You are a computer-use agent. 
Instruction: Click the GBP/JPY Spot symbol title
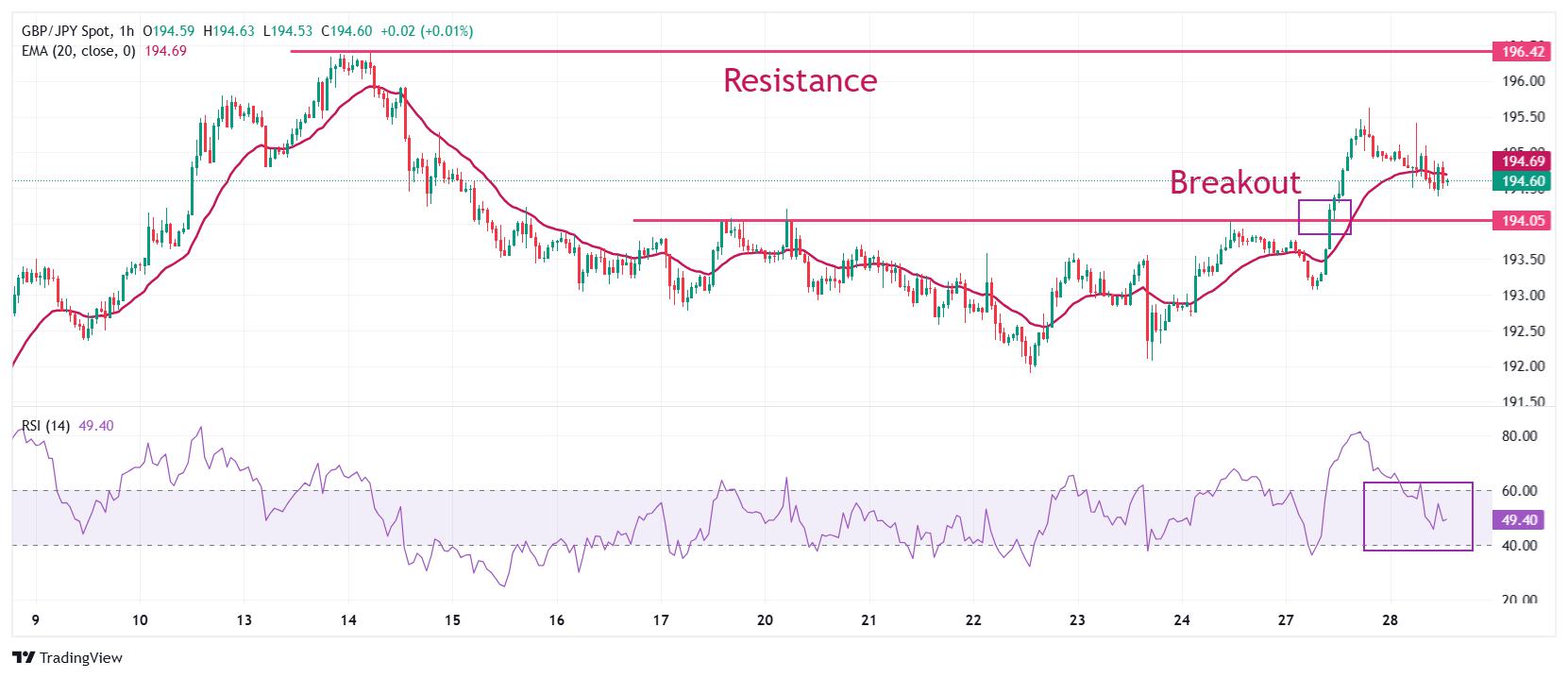click(65, 31)
